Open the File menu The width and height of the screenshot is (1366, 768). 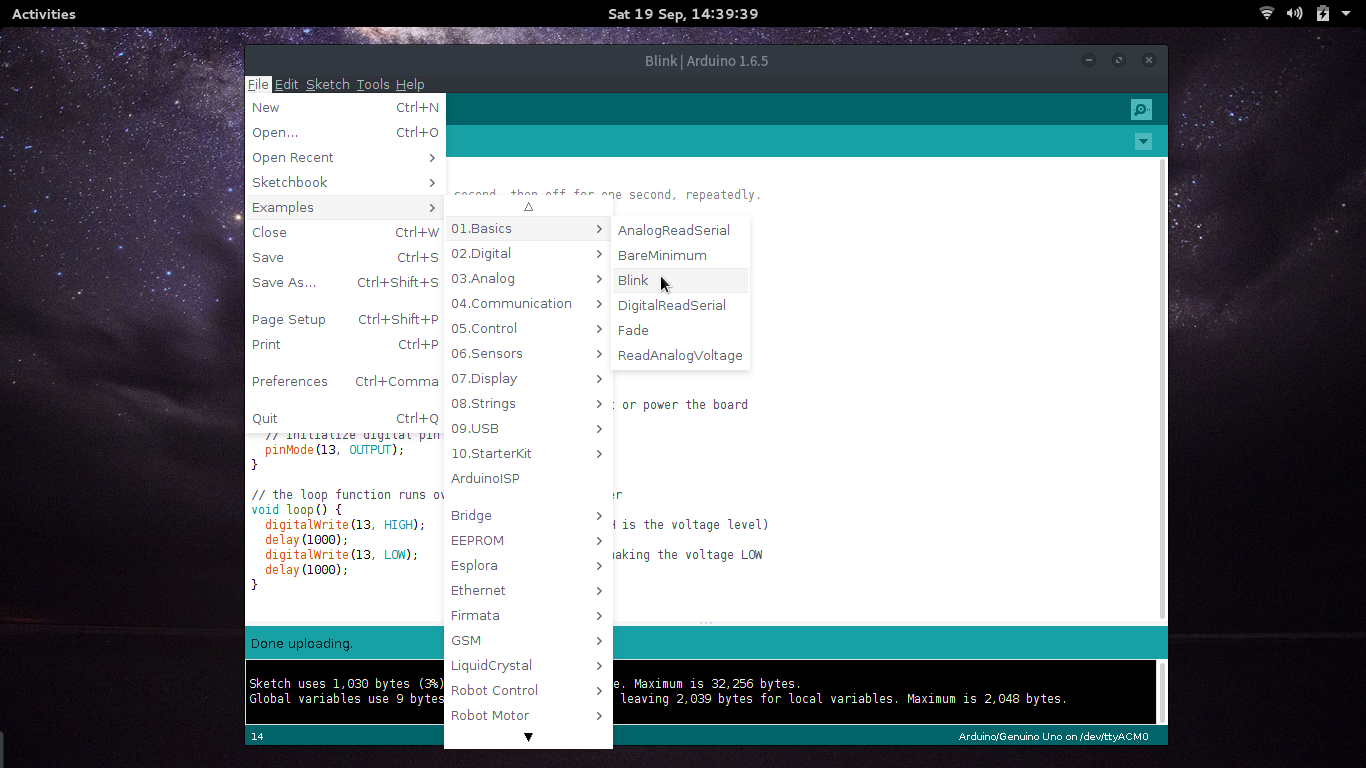pyautogui.click(x=258, y=85)
